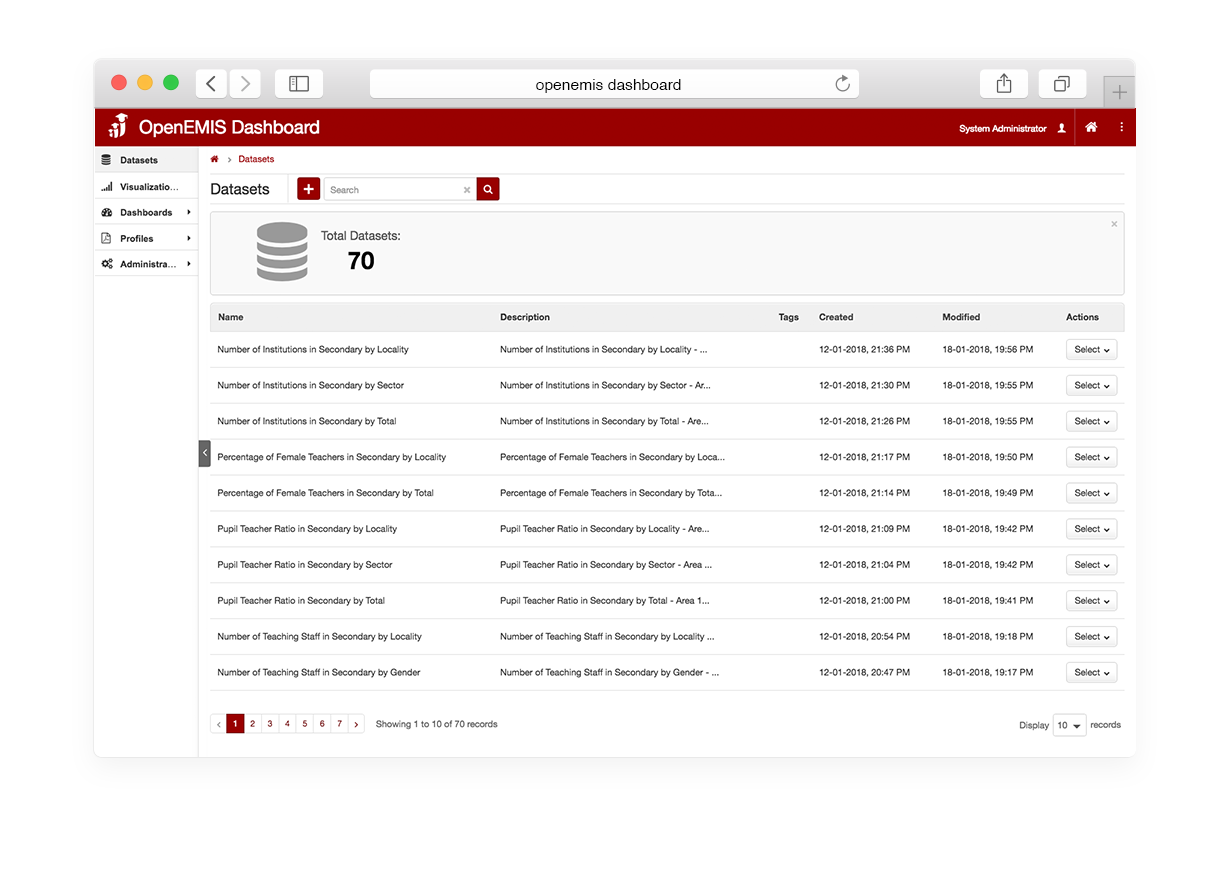Screen dimensions: 1230x896
Task: Collapse the sidebar with the arrow handle
Action: point(205,453)
